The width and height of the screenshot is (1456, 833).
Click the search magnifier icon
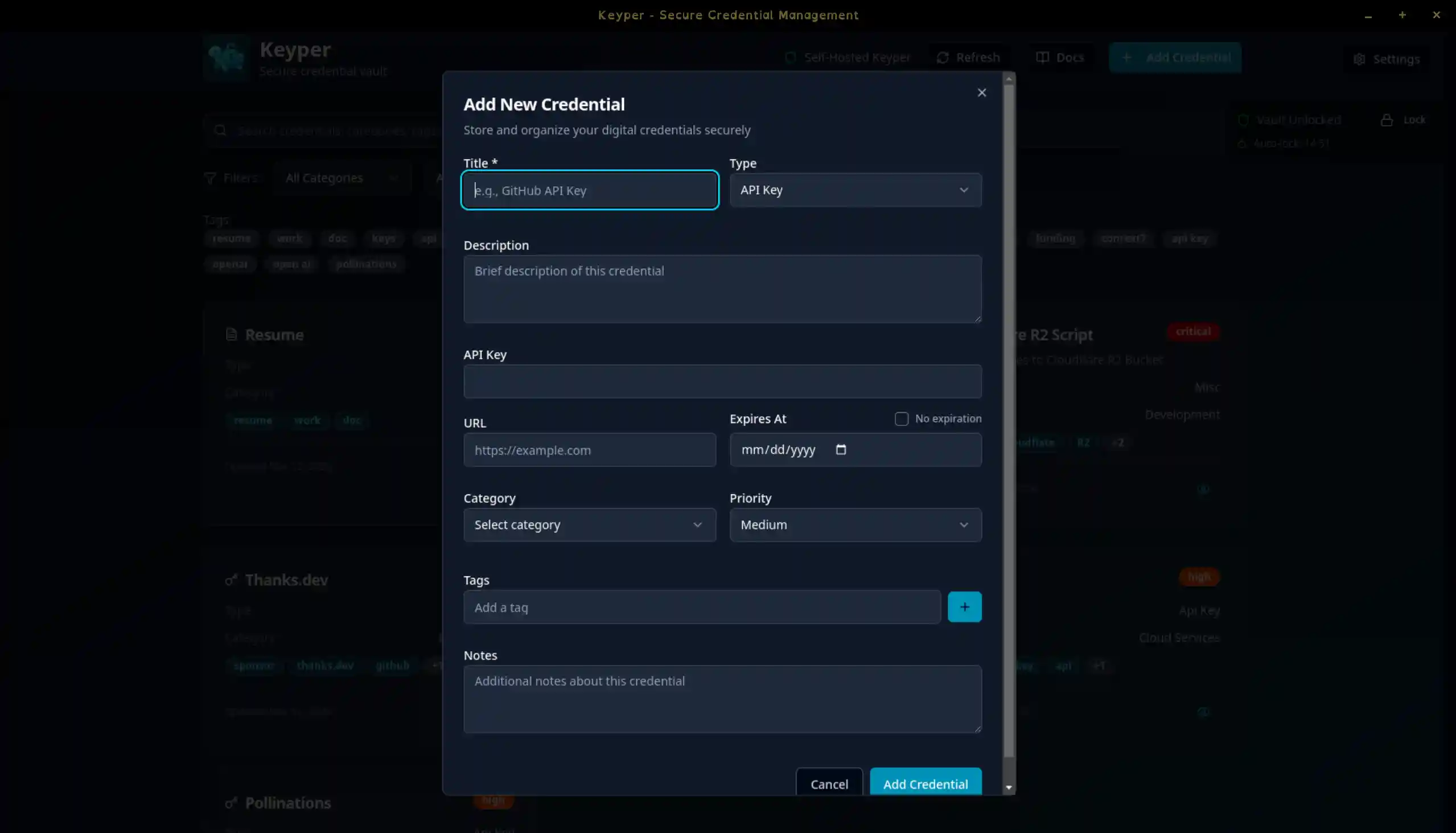(x=221, y=130)
